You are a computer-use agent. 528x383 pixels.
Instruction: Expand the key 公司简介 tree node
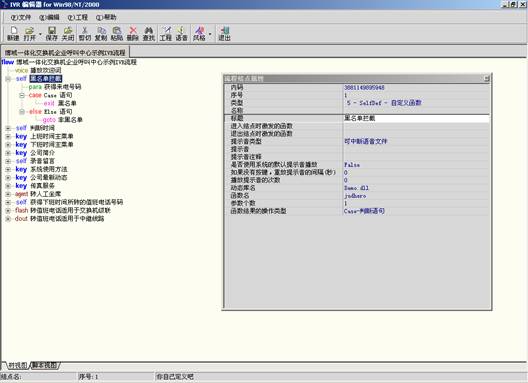point(8,153)
